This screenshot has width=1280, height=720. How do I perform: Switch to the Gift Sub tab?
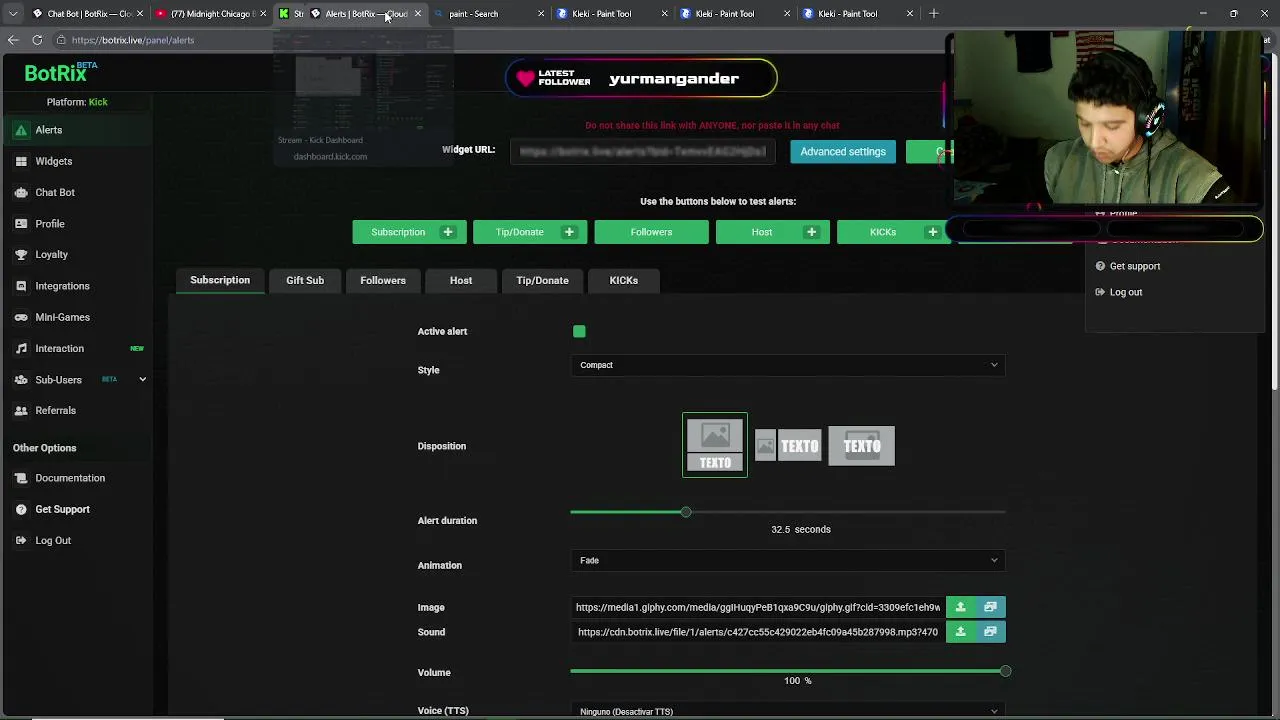pyautogui.click(x=305, y=281)
